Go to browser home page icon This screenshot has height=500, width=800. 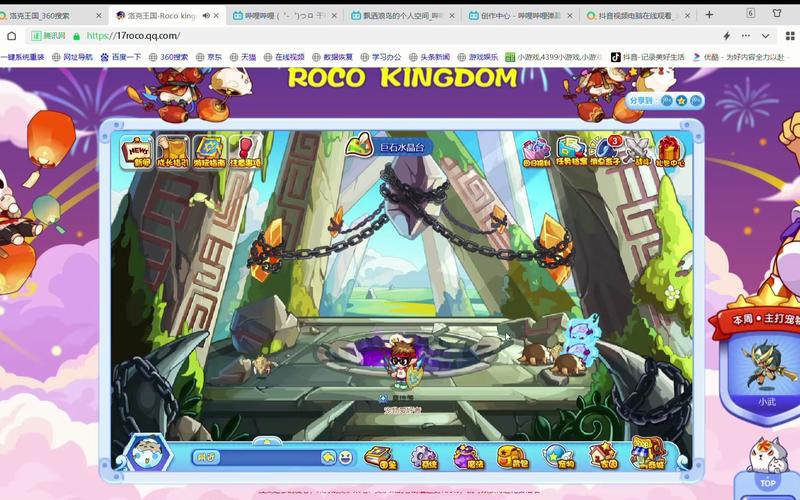(11, 36)
